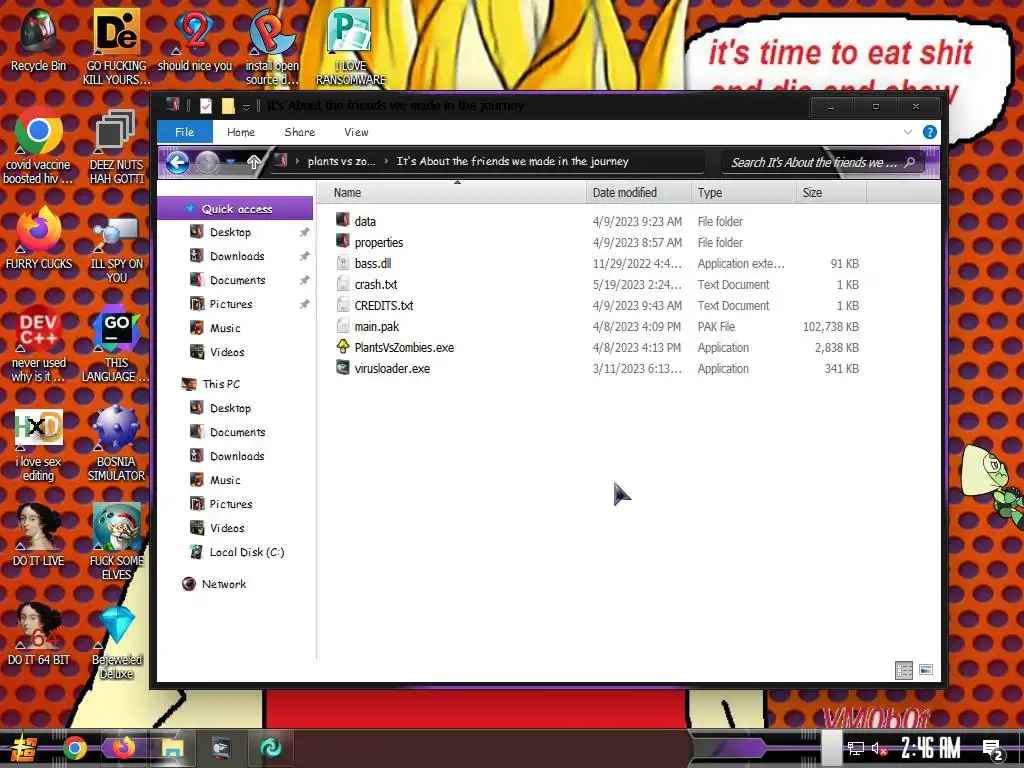
Task: Click 'plants vs zo...' breadcrumb in address bar
Action: (342, 161)
